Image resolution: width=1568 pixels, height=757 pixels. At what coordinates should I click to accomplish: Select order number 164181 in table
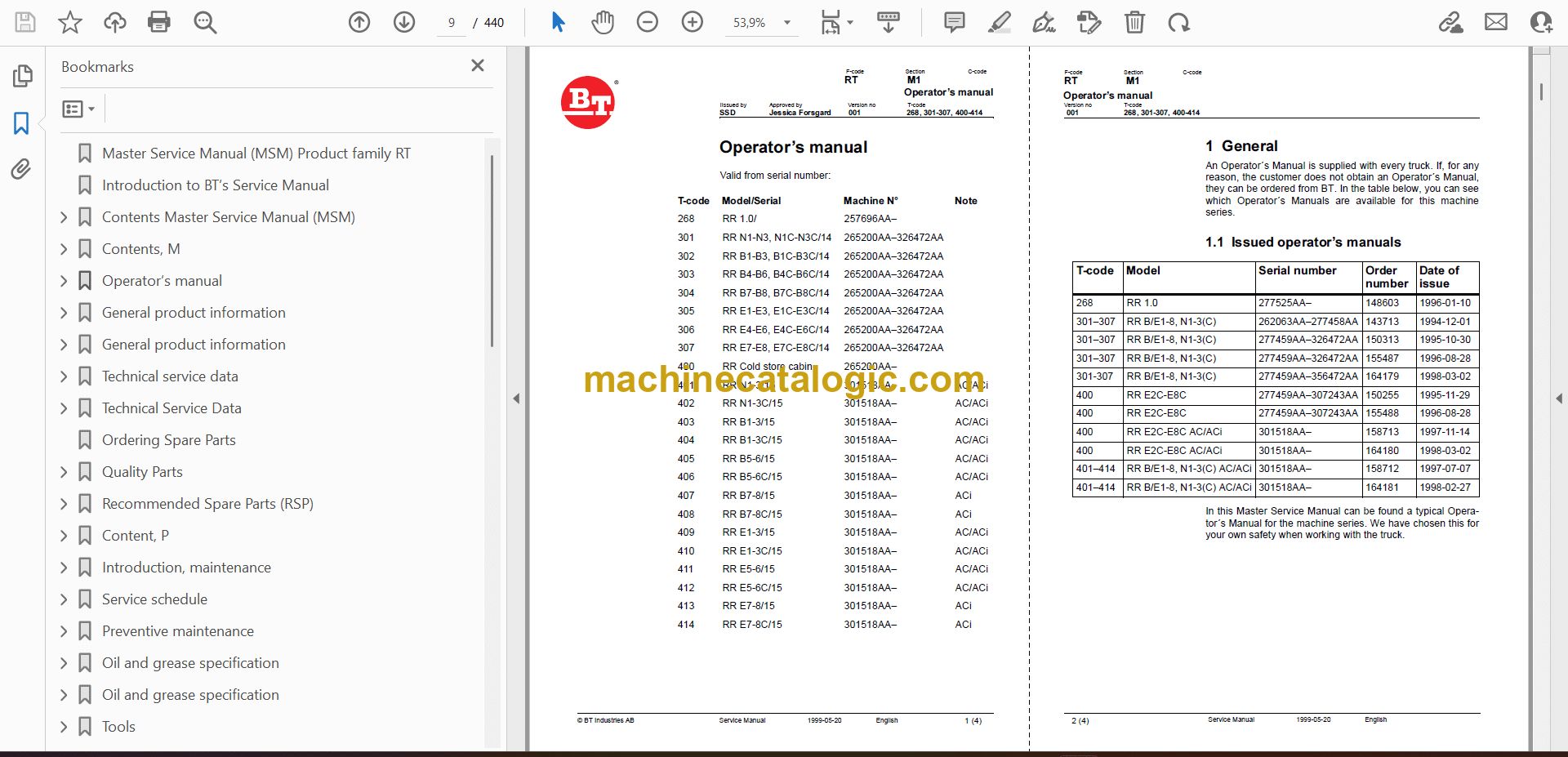1383,488
